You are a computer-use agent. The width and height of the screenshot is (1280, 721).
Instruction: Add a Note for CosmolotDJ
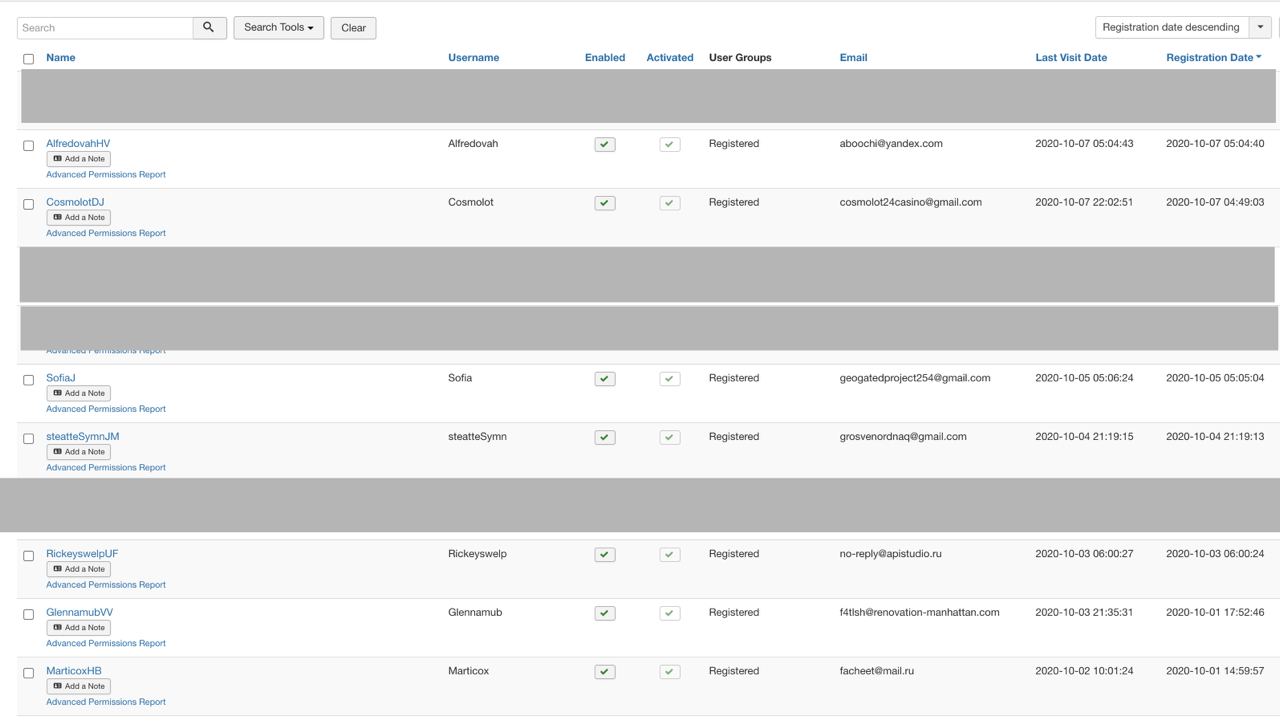[x=79, y=218]
